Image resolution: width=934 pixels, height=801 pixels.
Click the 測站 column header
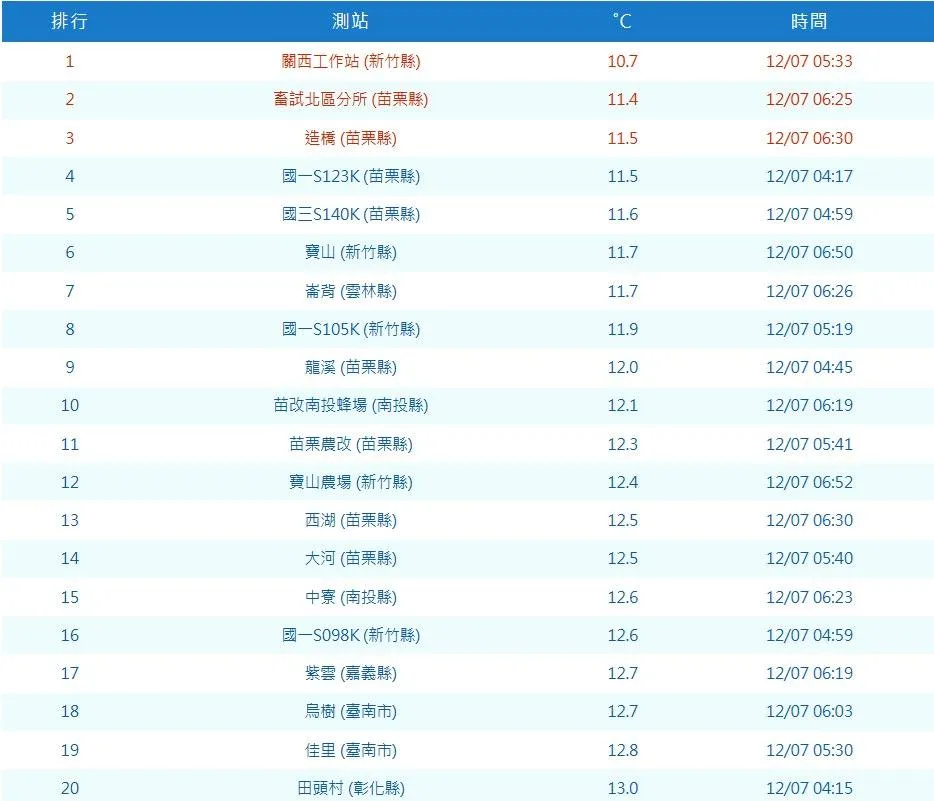pos(350,21)
